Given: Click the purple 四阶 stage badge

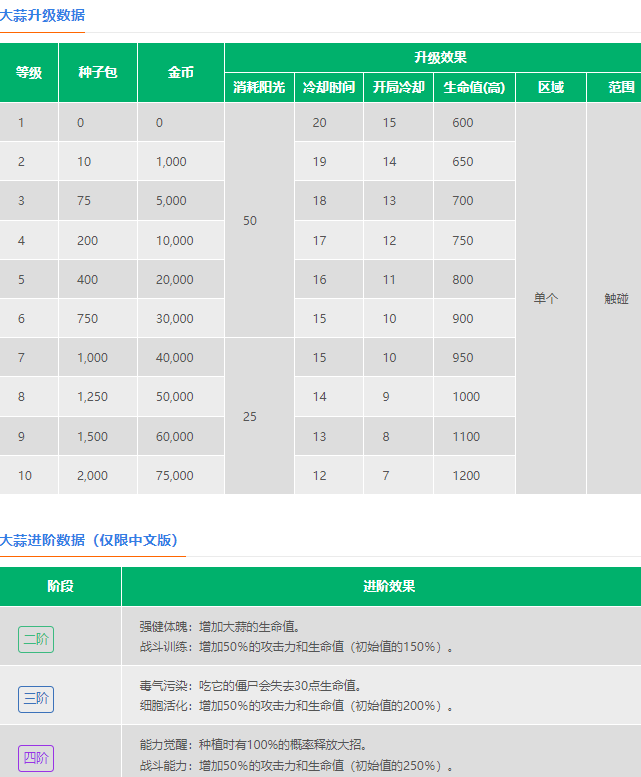Looking at the screenshot, I should tap(36, 757).
